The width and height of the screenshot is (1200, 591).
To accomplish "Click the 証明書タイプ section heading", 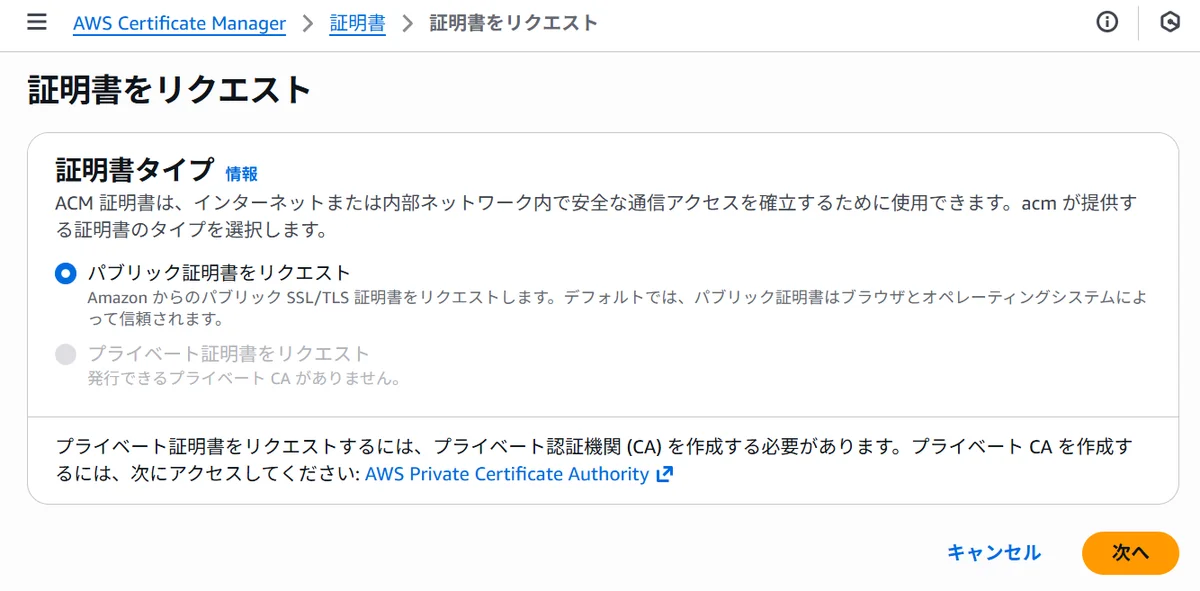I will point(135,169).
